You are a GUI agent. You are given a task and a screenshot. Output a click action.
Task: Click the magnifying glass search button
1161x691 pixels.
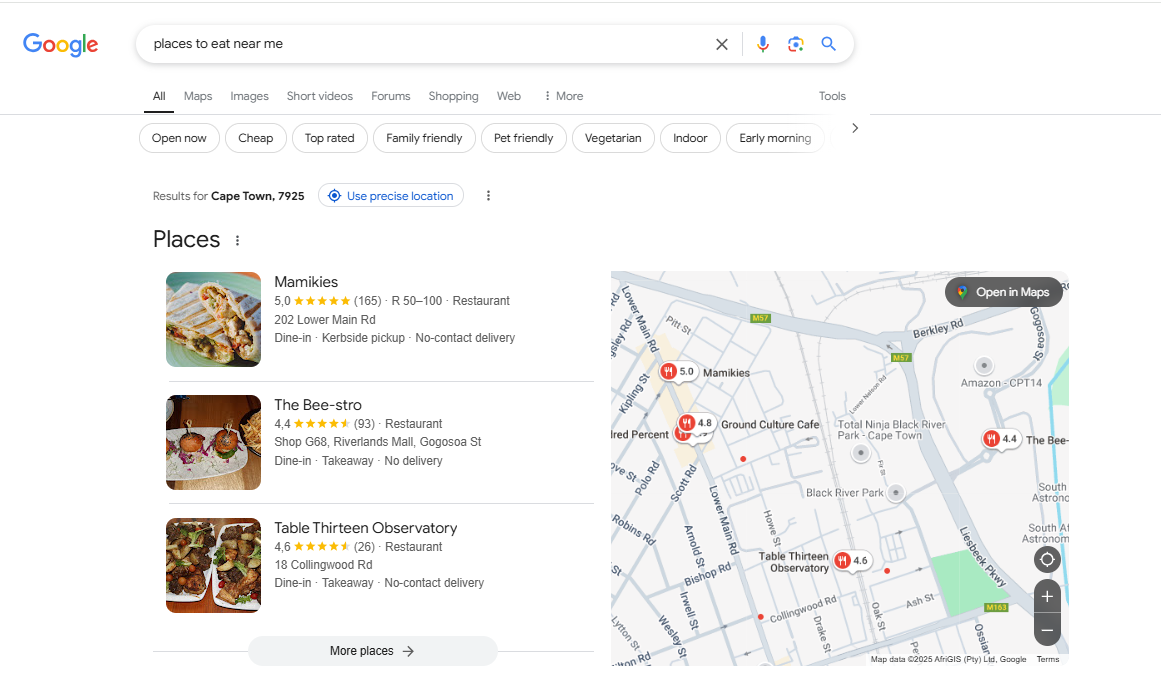[829, 44]
